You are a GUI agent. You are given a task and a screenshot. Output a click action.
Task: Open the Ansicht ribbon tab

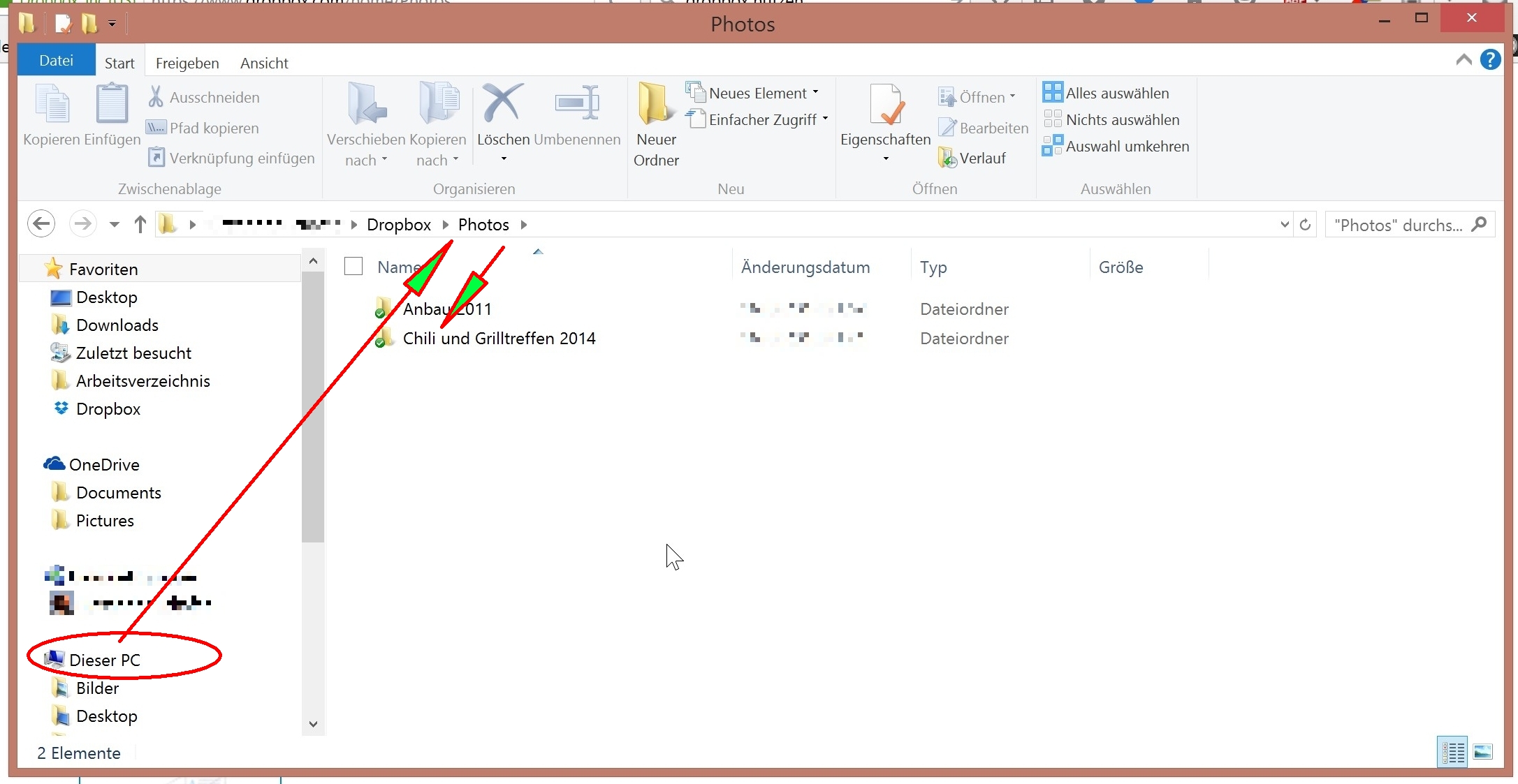pos(264,63)
